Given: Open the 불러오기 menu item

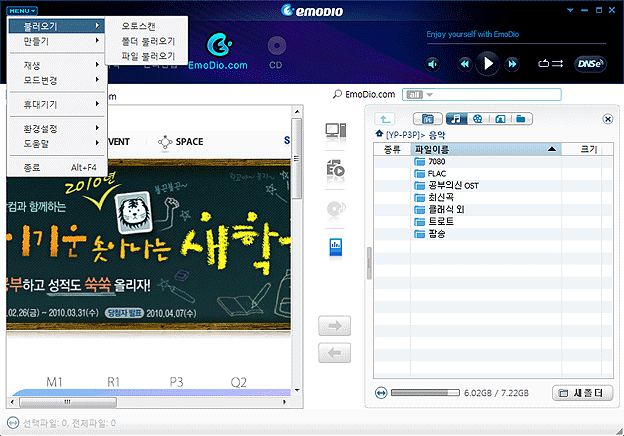Looking at the screenshot, I should (x=56, y=26).
